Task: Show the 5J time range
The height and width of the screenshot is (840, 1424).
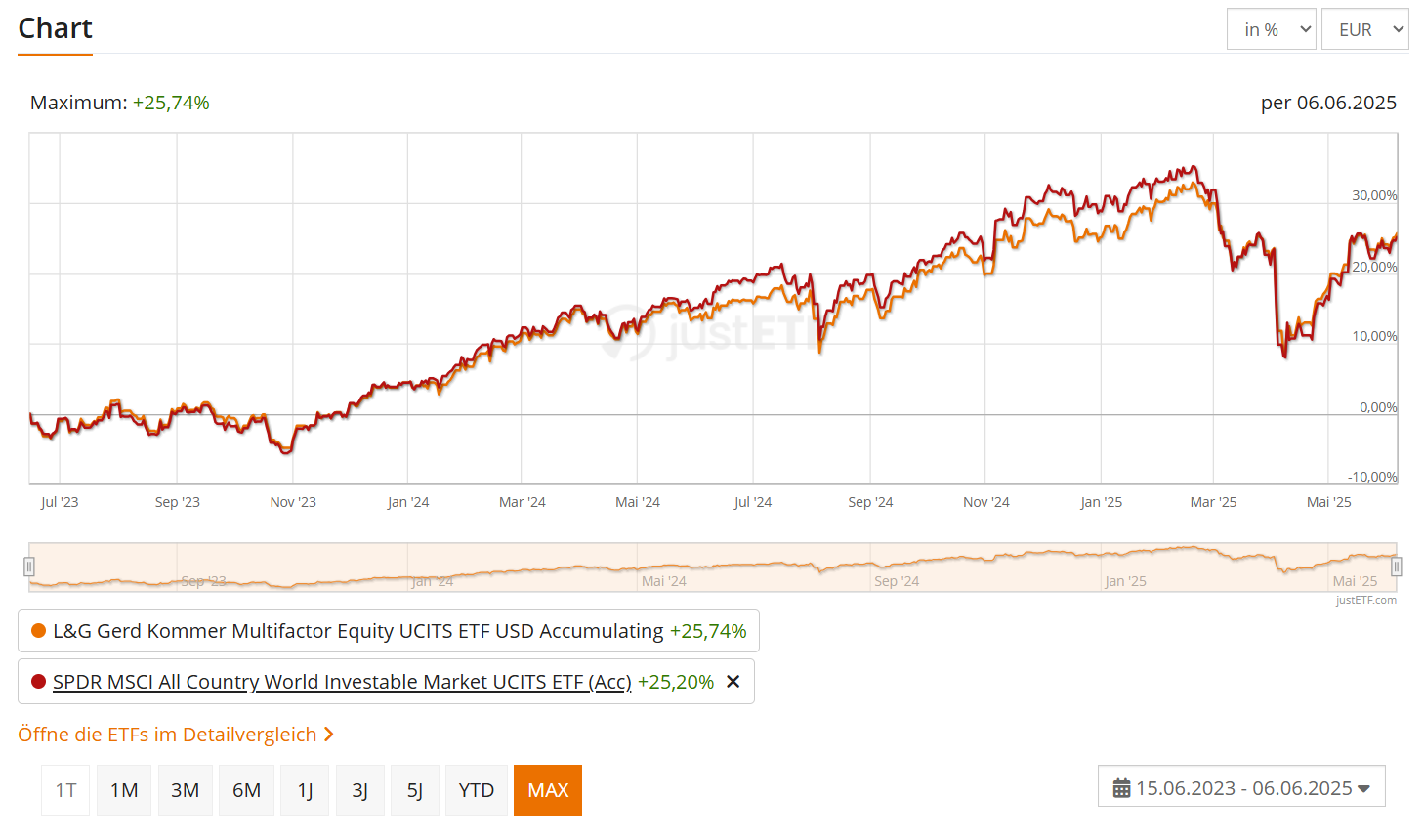Action: 415,790
